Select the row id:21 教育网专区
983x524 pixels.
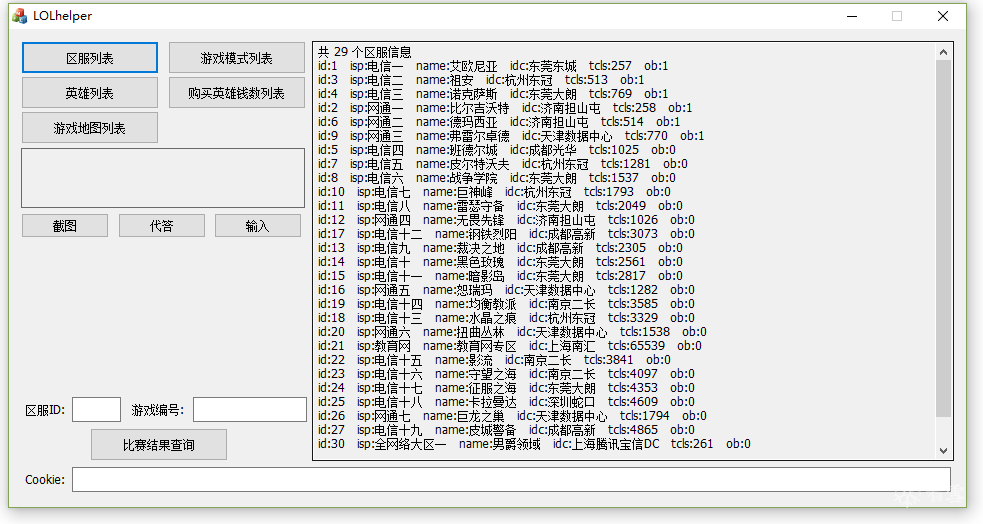tap(510, 346)
